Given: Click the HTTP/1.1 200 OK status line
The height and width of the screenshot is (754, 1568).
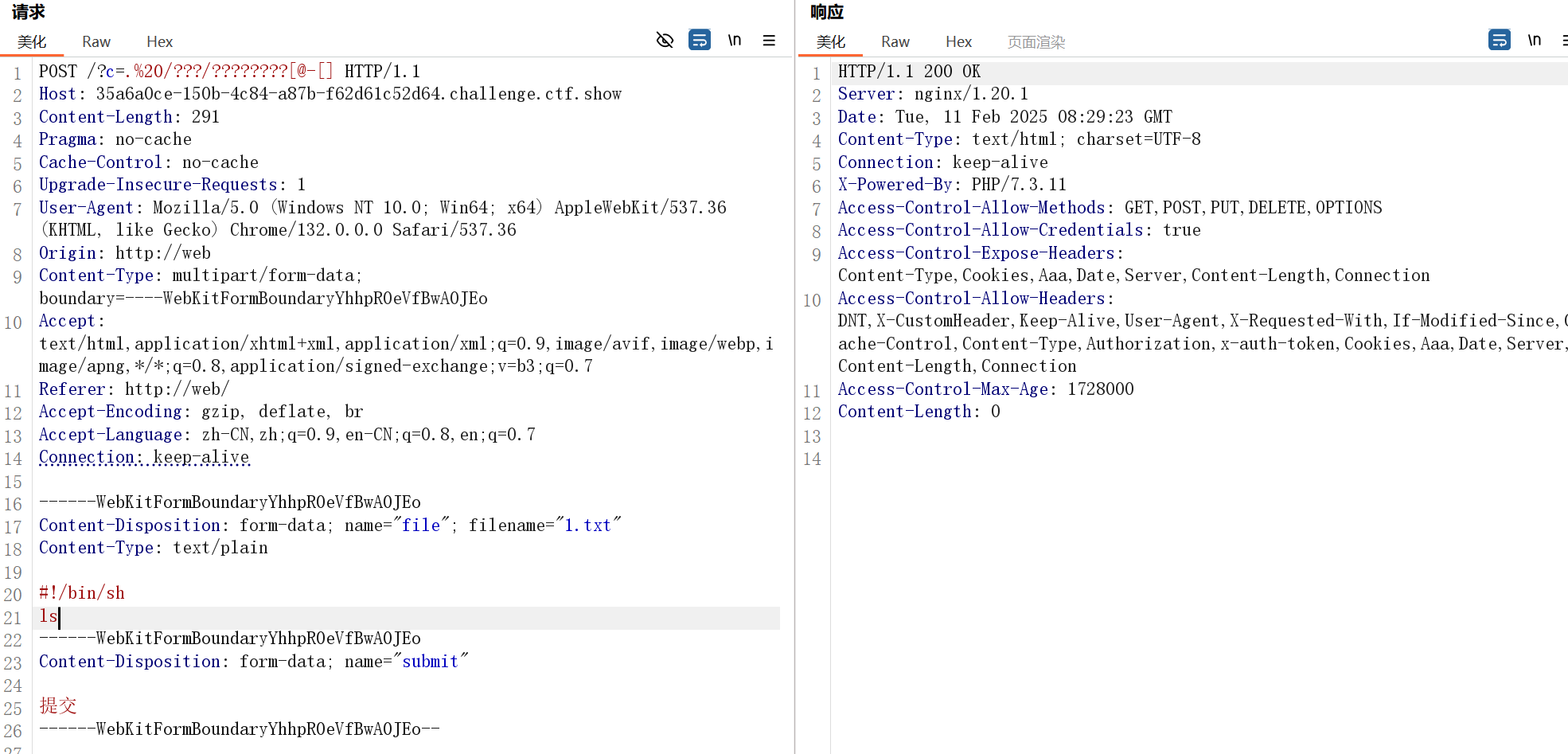Looking at the screenshot, I should [x=908, y=72].
